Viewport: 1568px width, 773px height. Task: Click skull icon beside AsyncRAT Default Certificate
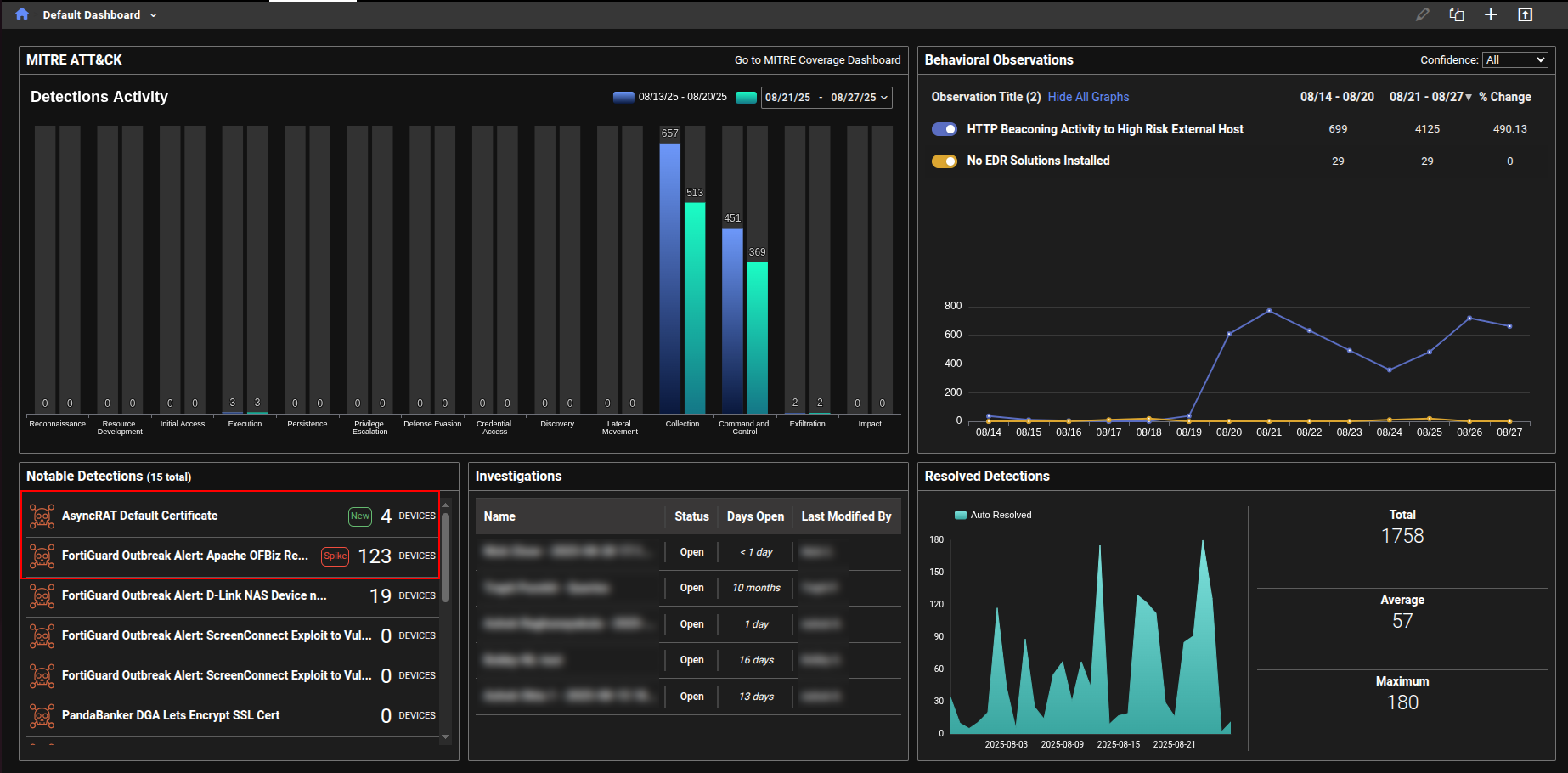(x=42, y=516)
